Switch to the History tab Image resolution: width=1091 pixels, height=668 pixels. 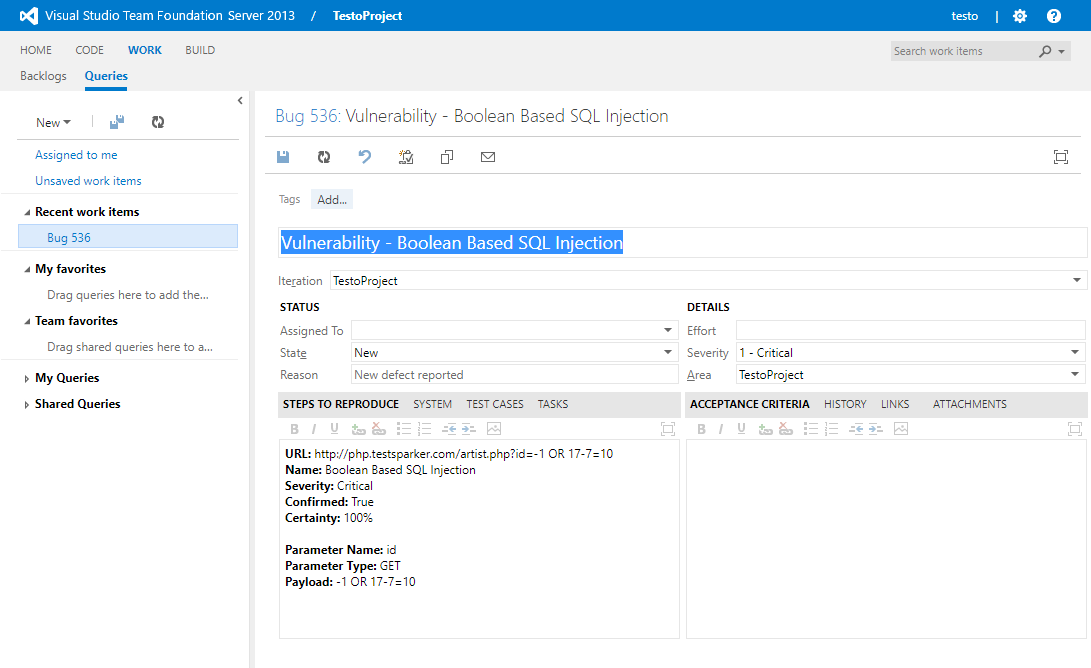point(845,403)
